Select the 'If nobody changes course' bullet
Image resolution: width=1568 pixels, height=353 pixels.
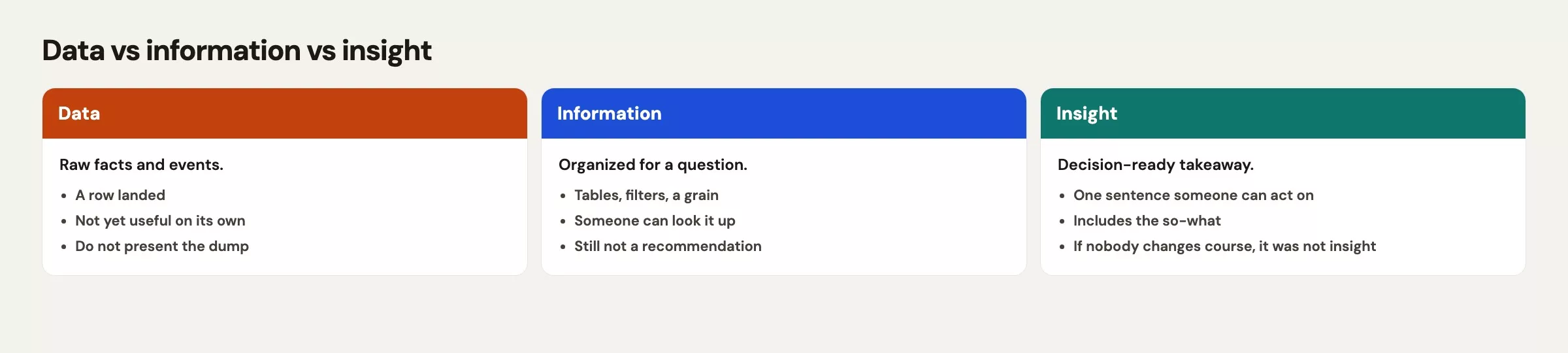tap(1224, 246)
